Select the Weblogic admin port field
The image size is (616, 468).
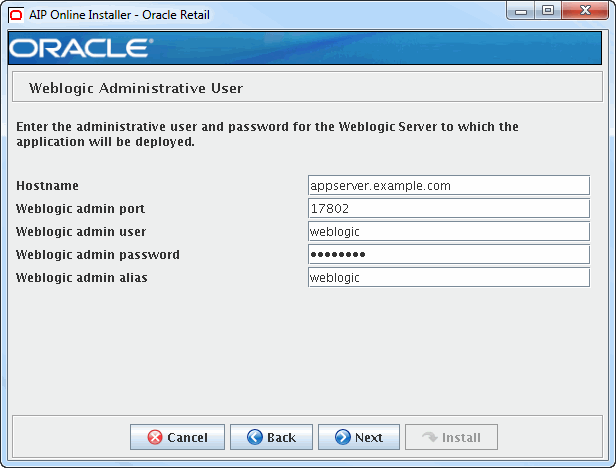[x=449, y=208]
